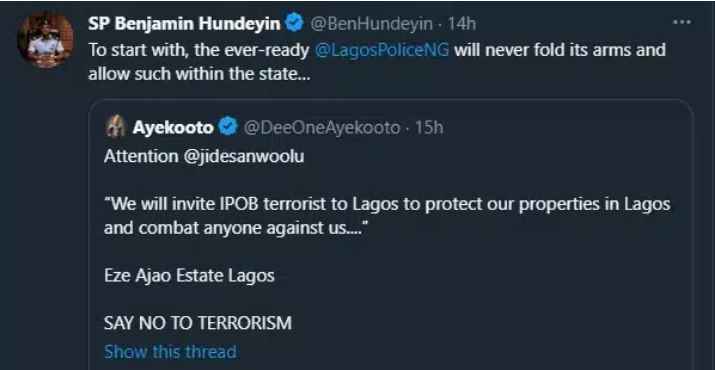Open the quoted tweet about IPOB terrorist
Screen dimensions: 715x370
391,235
